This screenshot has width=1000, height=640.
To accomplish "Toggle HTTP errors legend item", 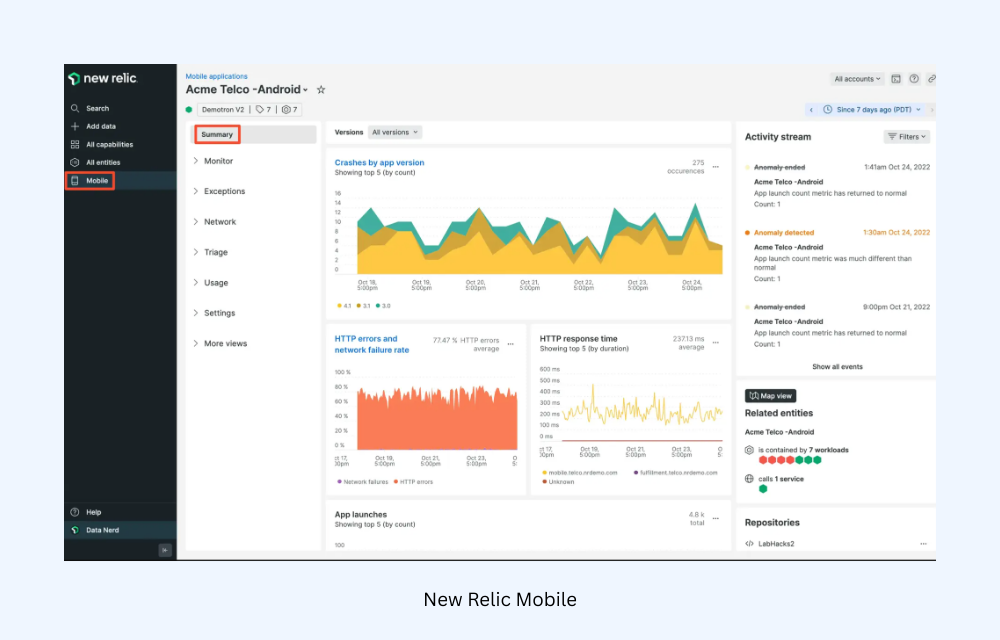I will 413,482.
